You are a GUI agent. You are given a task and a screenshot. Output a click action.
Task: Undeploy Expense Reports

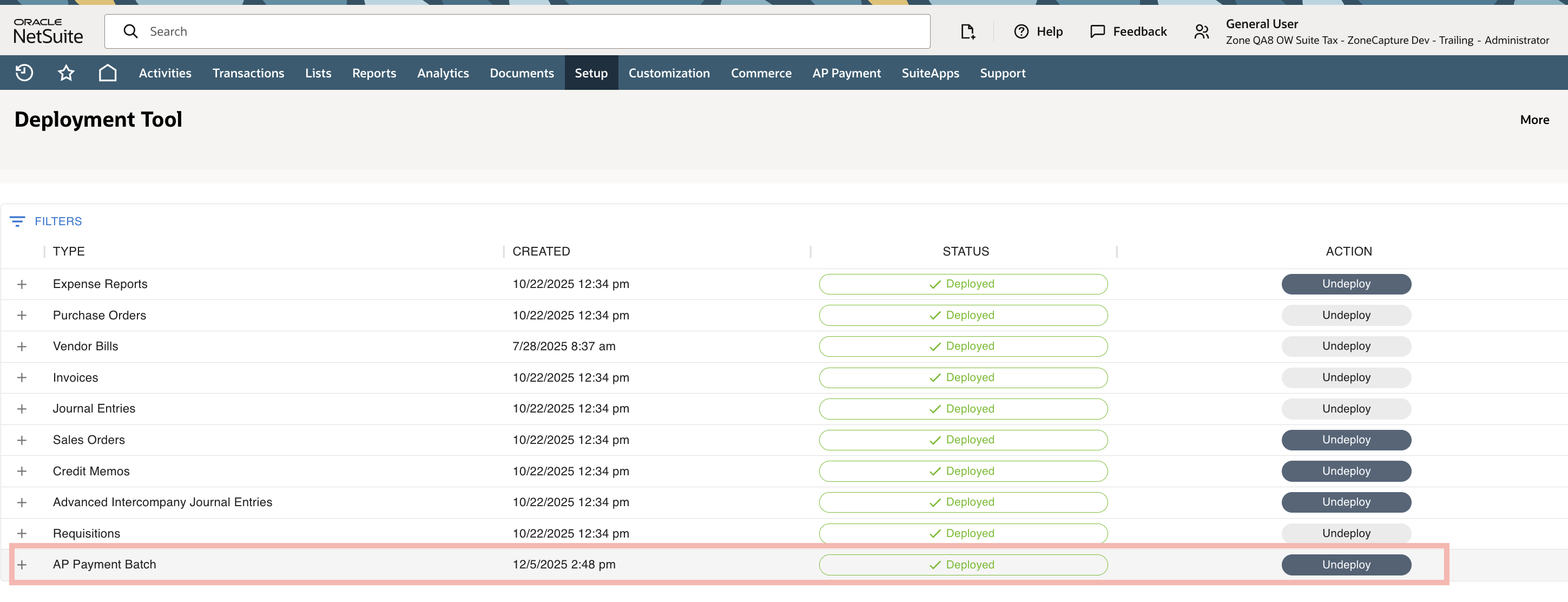click(1346, 284)
